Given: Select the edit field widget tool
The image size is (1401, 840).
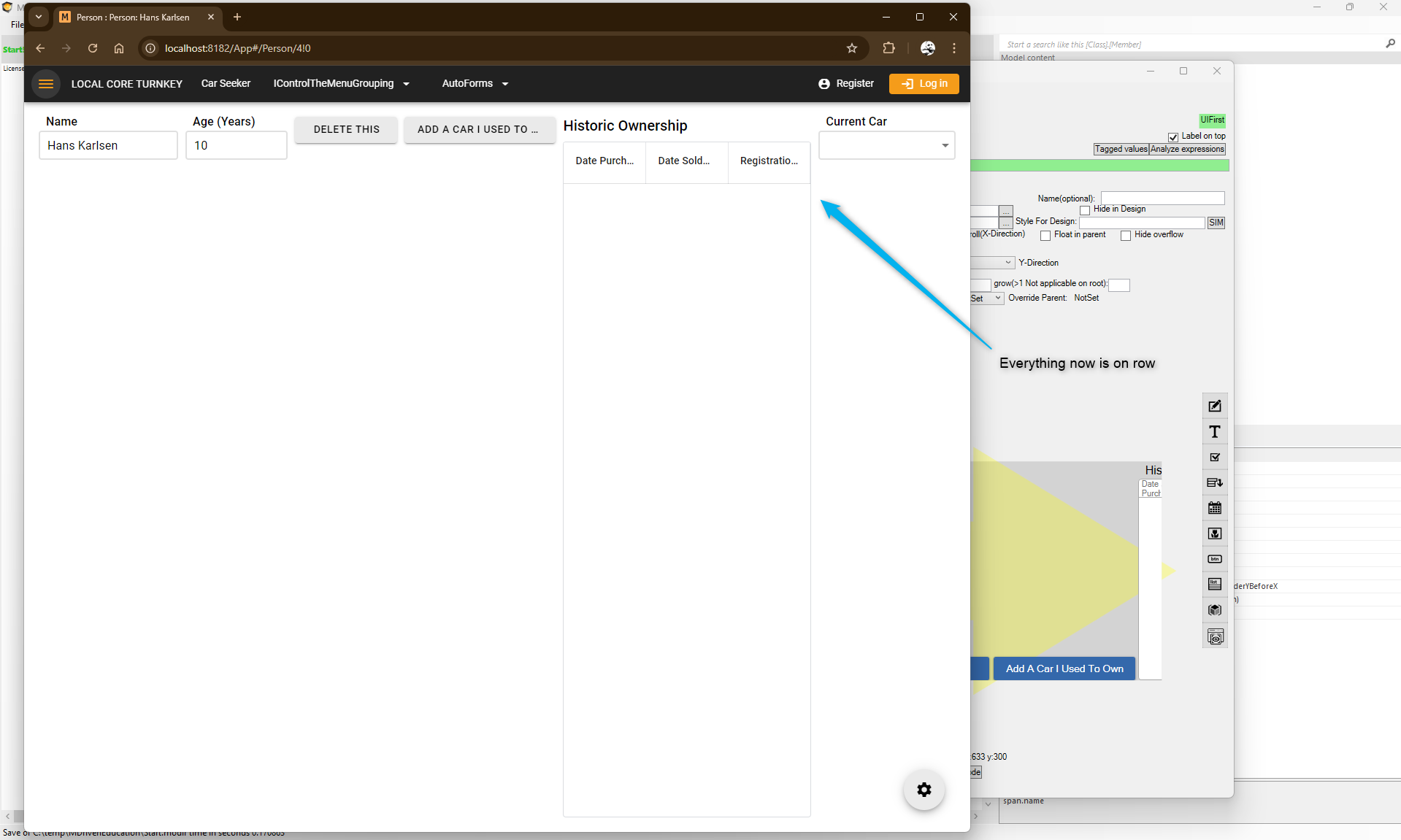Looking at the screenshot, I should [1215, 406].
